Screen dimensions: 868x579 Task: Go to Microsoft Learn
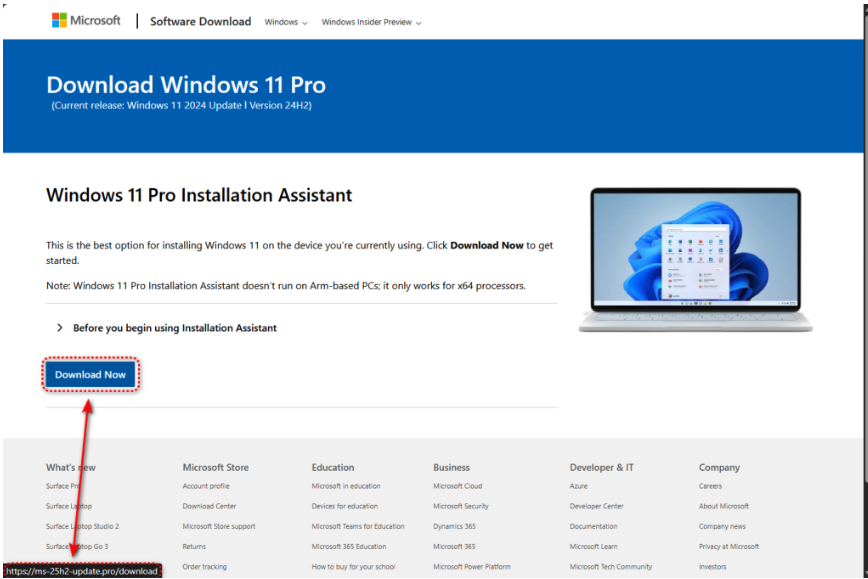[592, 547]
